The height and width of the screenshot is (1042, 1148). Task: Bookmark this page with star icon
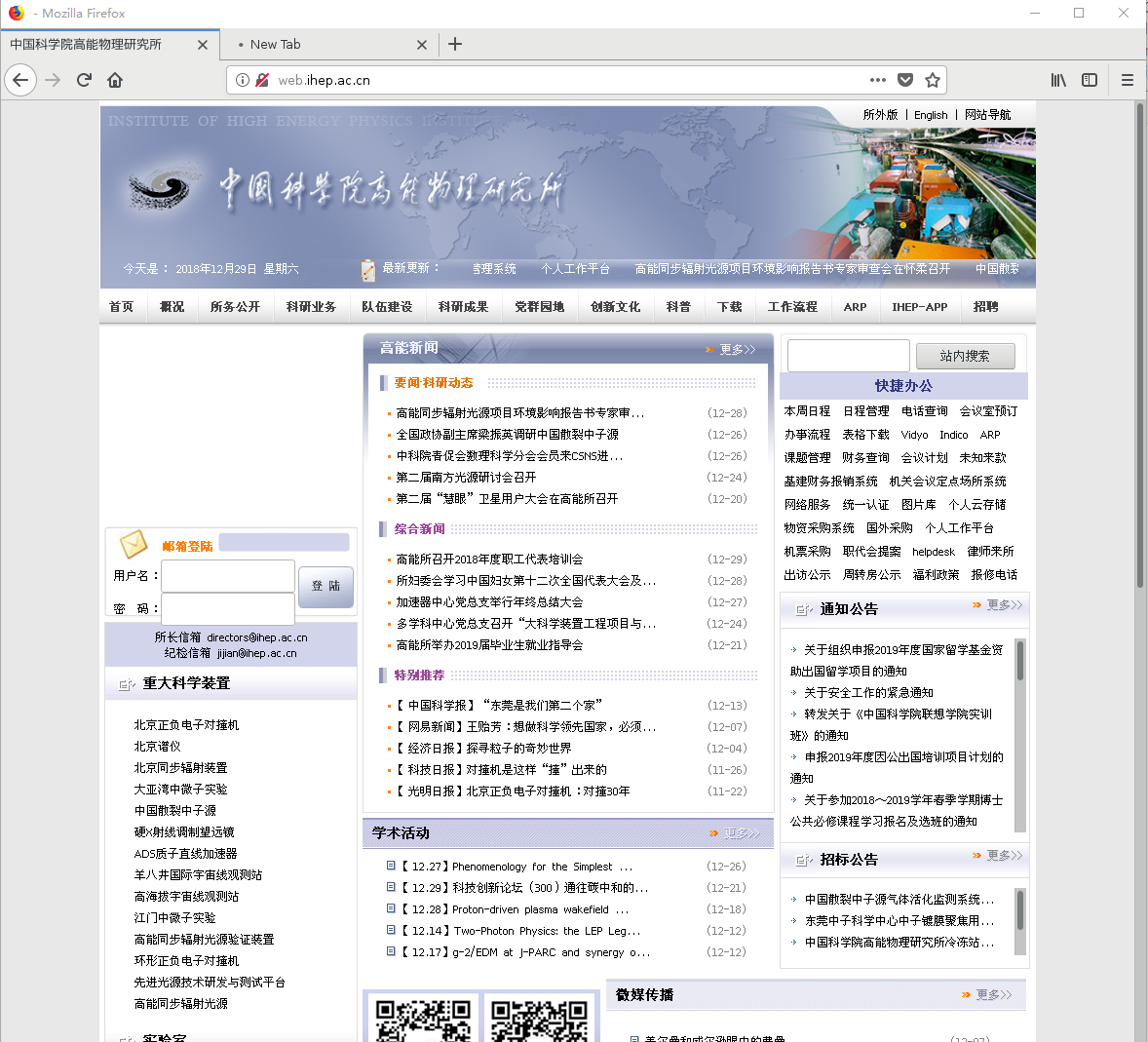tap(932, 80)
